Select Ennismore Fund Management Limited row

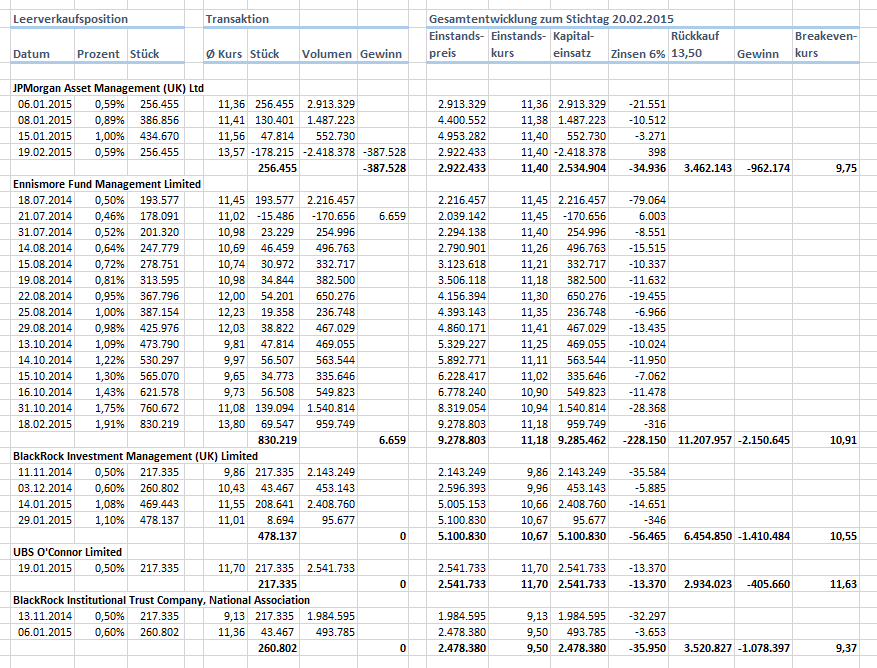[x=107, y=184]
